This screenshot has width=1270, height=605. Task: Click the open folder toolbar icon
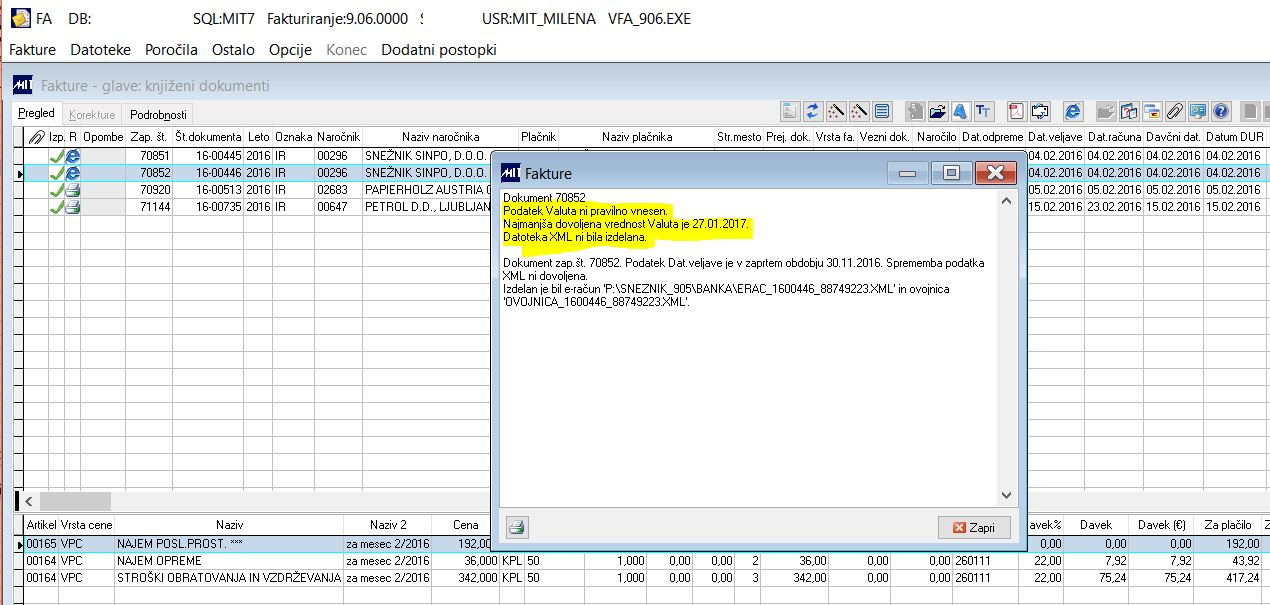[x=938, y=111]
